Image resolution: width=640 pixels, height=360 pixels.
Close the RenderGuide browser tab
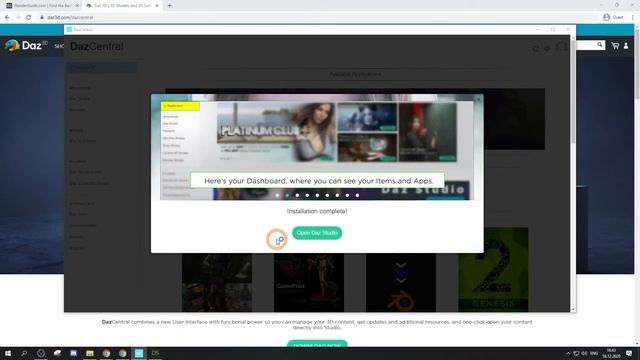77,6
